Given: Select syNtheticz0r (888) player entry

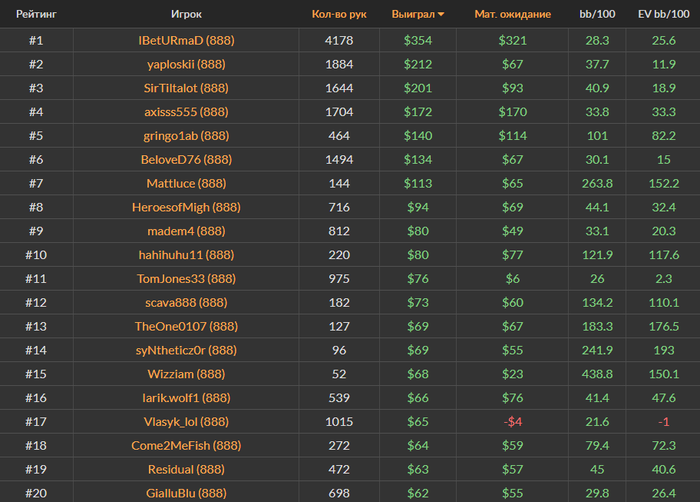Looking at the screenshot, I should [186, 350].
